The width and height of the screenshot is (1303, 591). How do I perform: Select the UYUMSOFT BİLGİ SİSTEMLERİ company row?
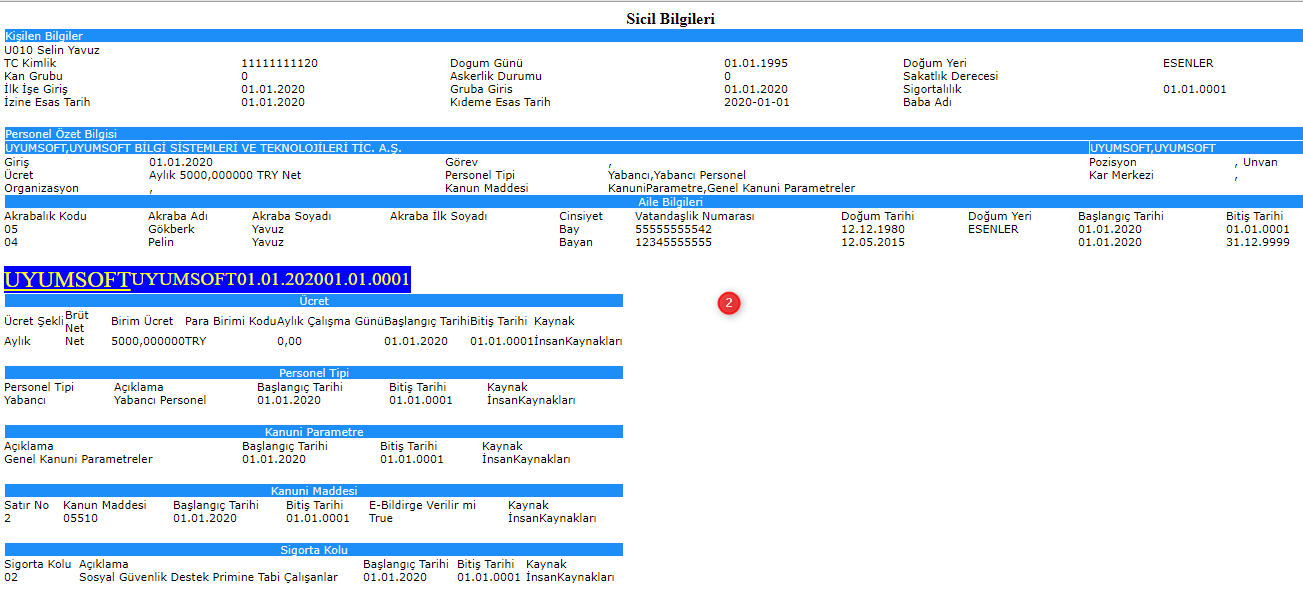tap(203, 148)
